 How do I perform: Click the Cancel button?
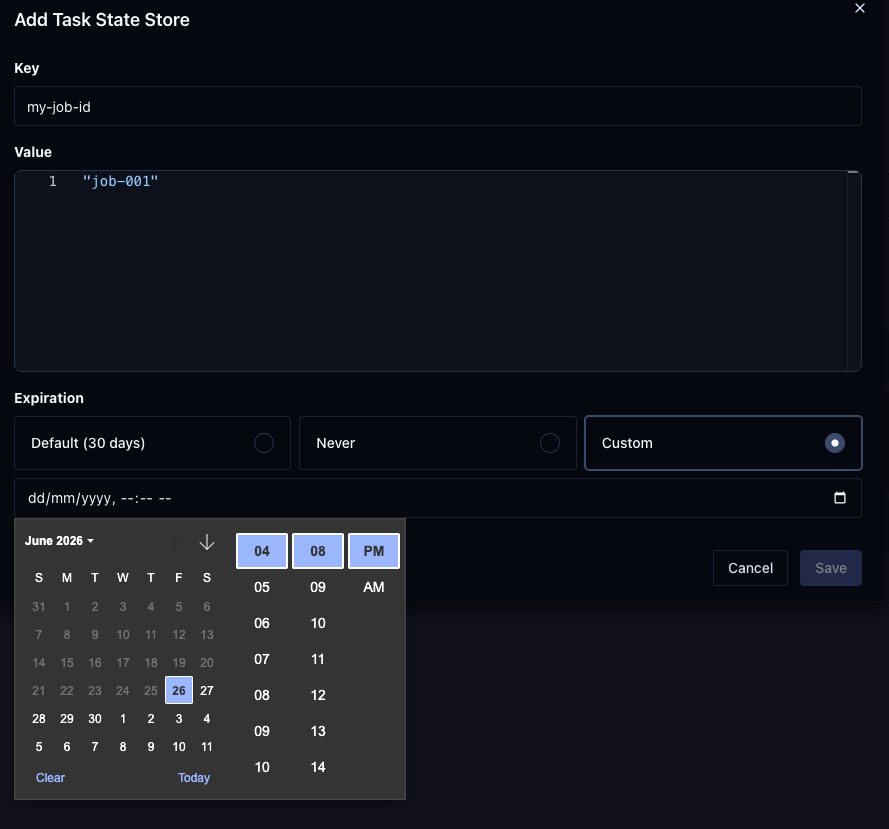750,568
